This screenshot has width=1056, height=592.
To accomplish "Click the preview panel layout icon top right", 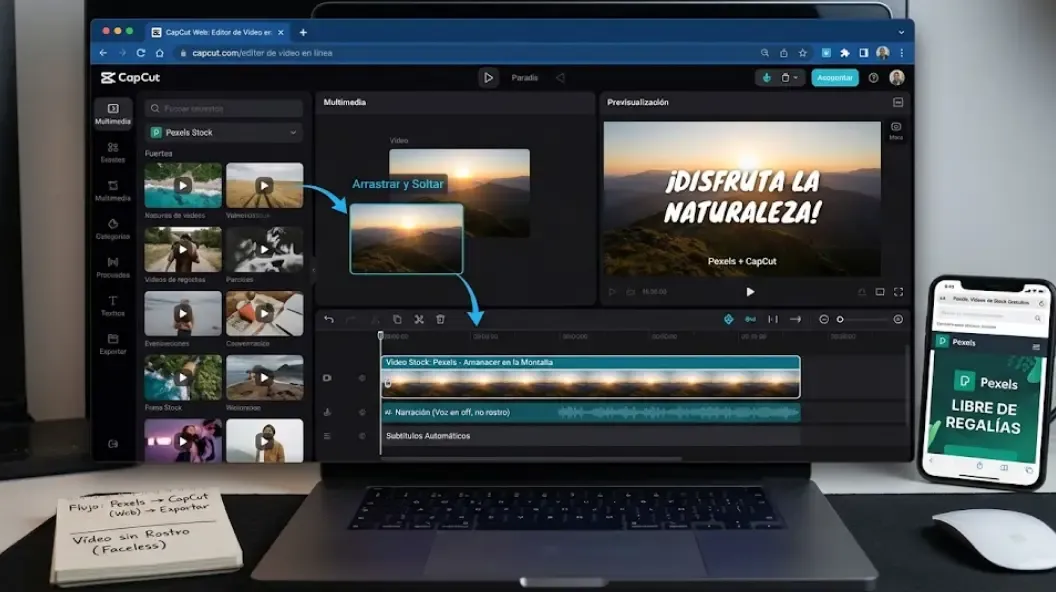I will click(898, 102).
